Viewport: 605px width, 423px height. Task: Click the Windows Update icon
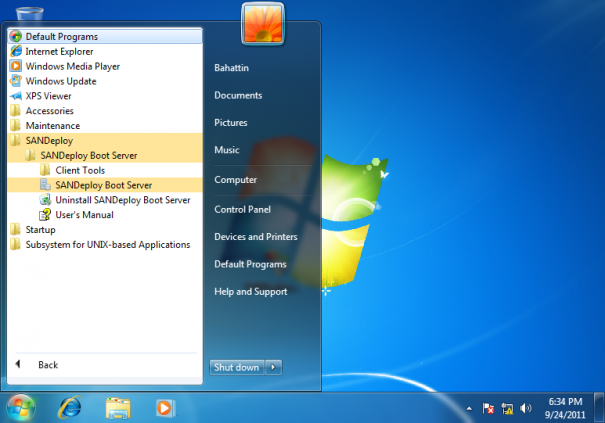click(16, 81)
